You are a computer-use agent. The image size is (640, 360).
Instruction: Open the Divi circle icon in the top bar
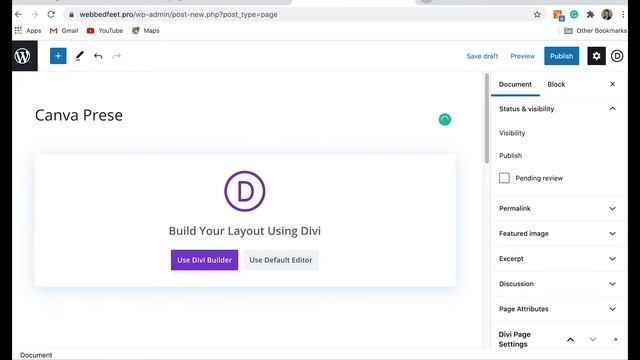point(617,56)
